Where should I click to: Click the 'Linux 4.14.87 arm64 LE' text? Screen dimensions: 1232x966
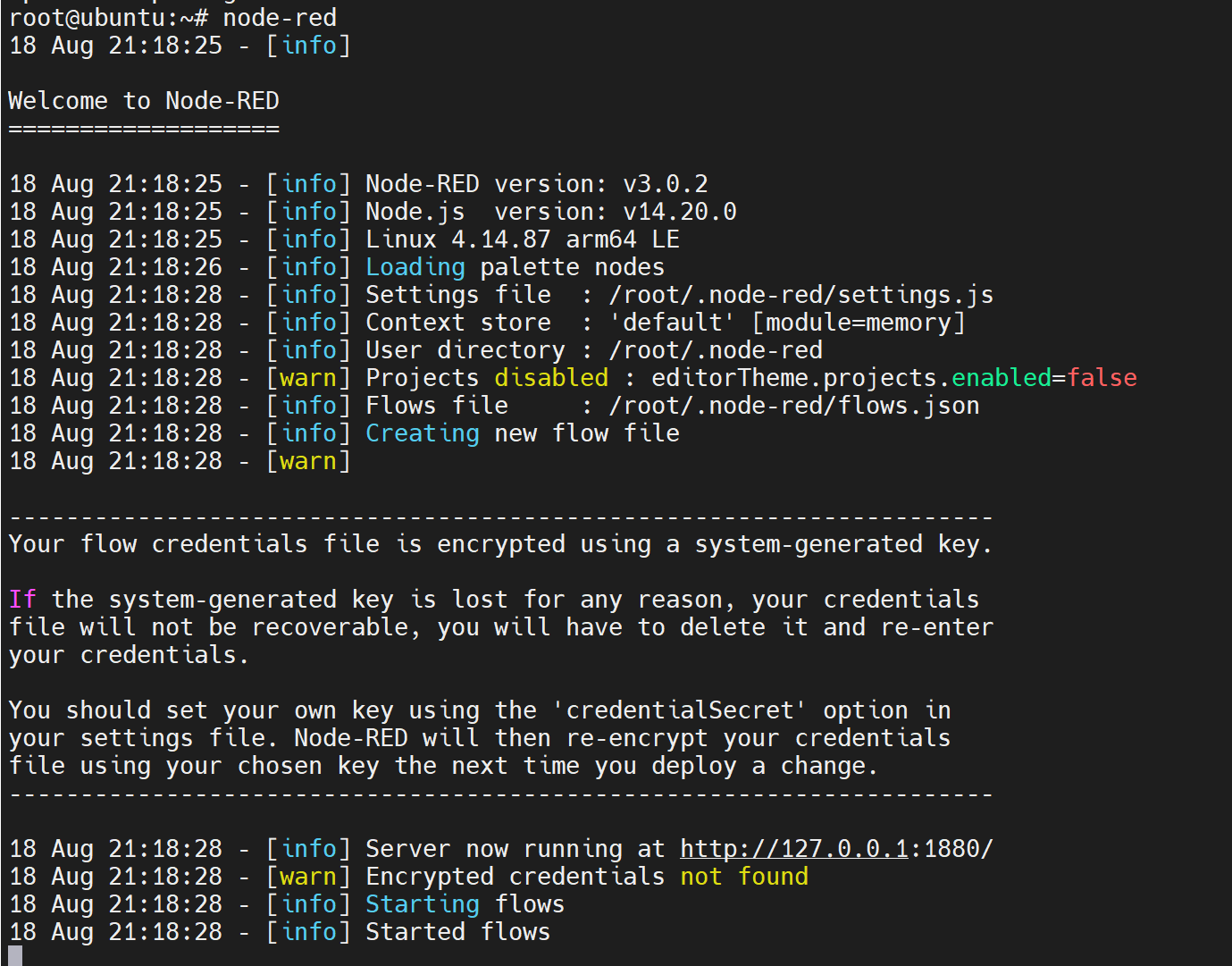(523, 239)
